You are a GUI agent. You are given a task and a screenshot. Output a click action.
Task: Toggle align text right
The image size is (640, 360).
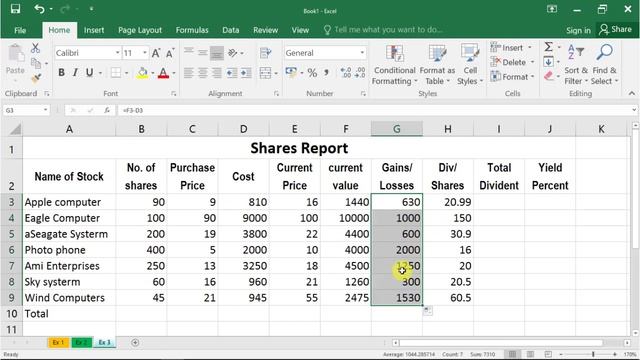pos(217,73)
